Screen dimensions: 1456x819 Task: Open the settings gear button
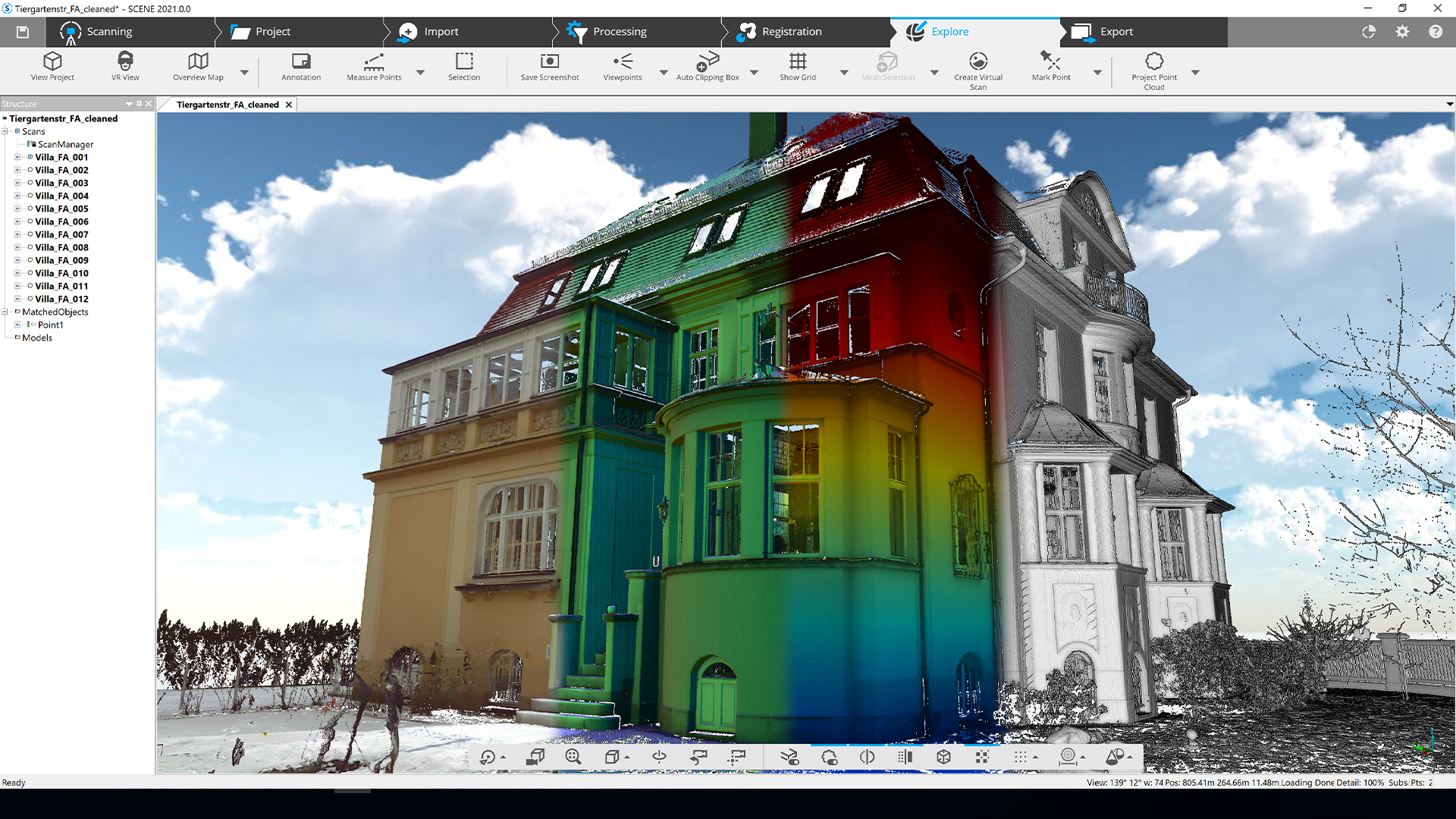pyautogui.click(x=1402, y=32)
